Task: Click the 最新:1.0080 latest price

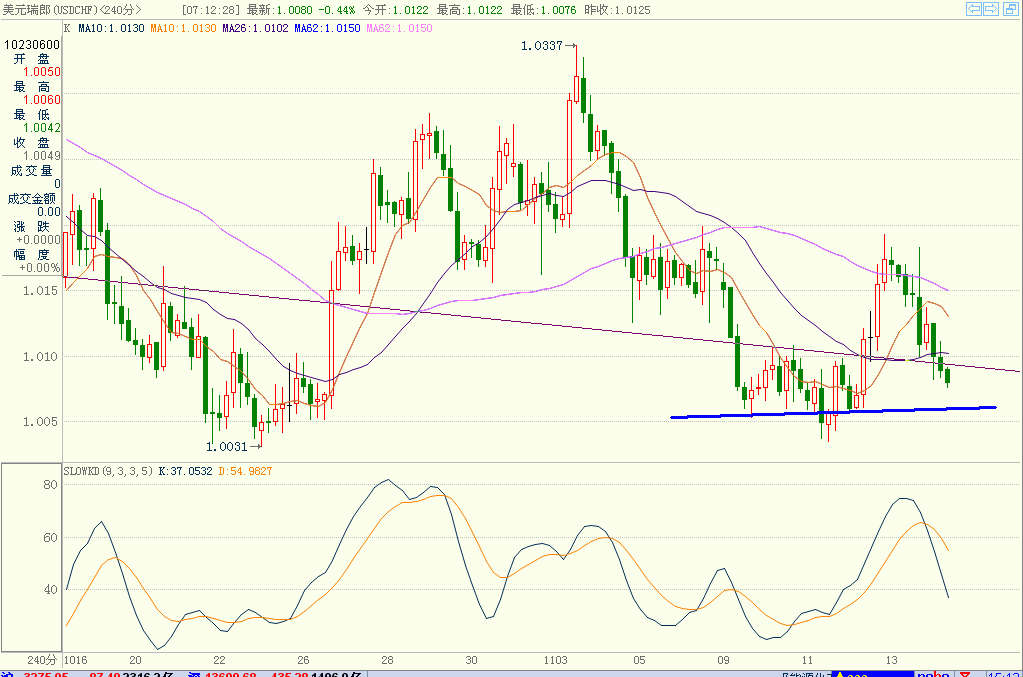Action: click(279, 10)
